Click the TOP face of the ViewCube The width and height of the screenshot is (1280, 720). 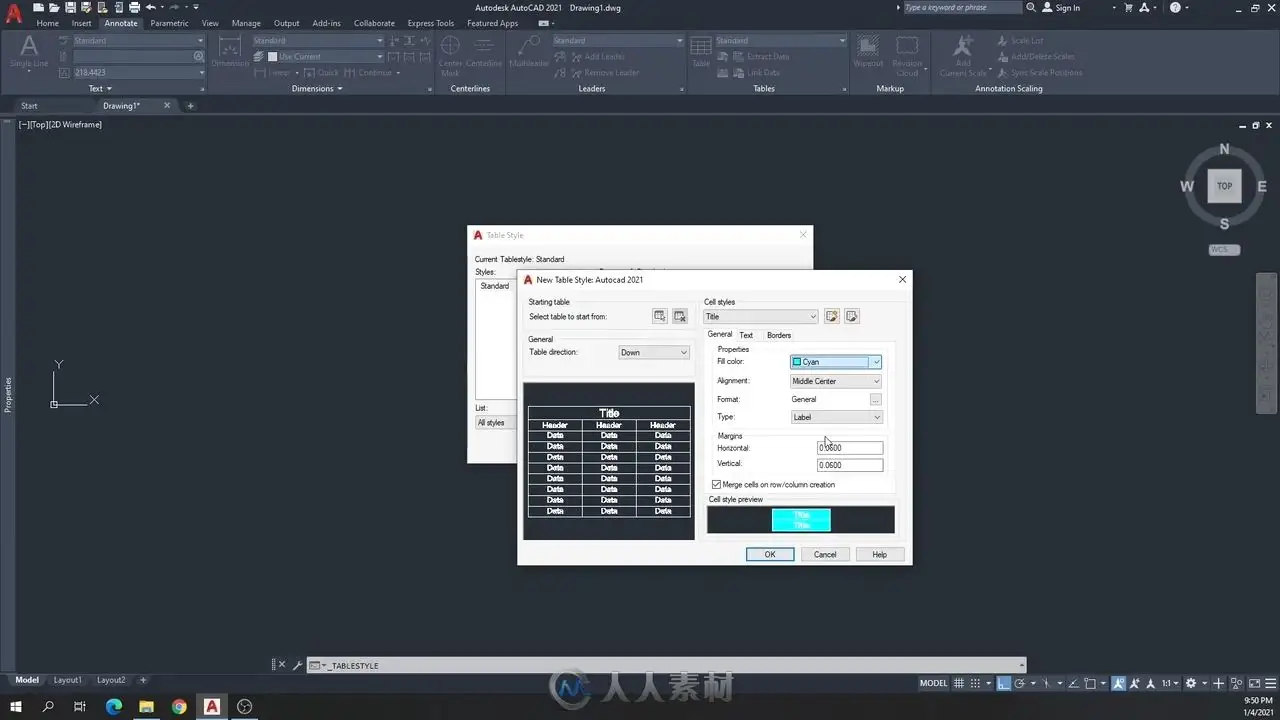(x=1224, y=186)
